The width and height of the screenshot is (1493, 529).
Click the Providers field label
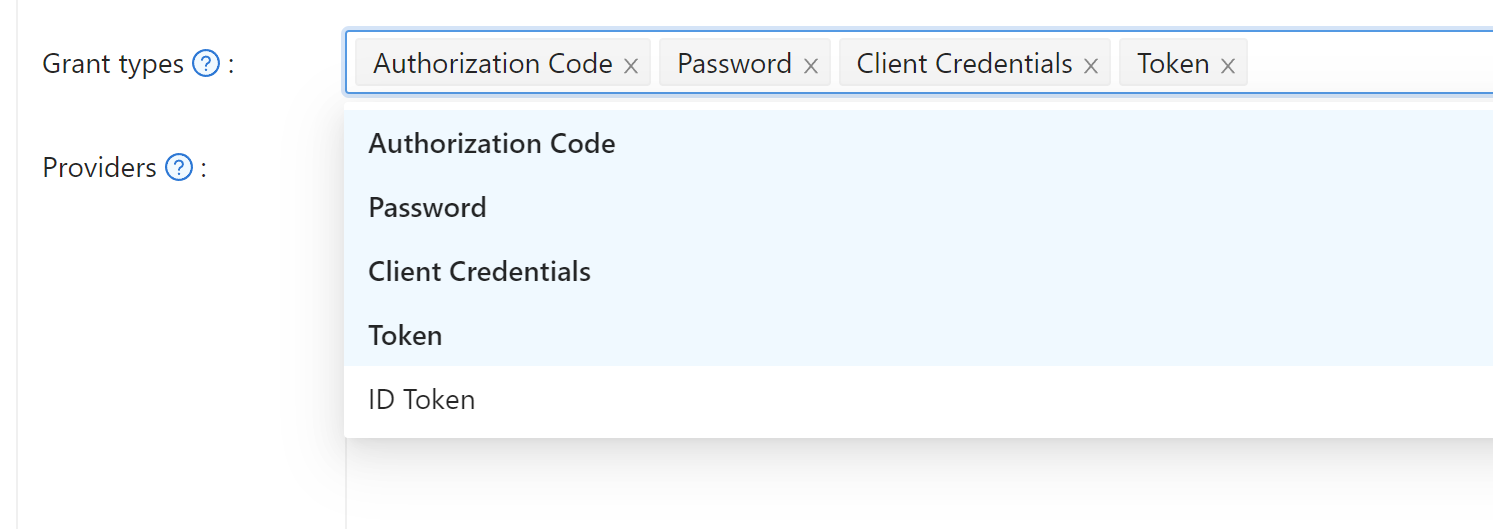point(99,167)
